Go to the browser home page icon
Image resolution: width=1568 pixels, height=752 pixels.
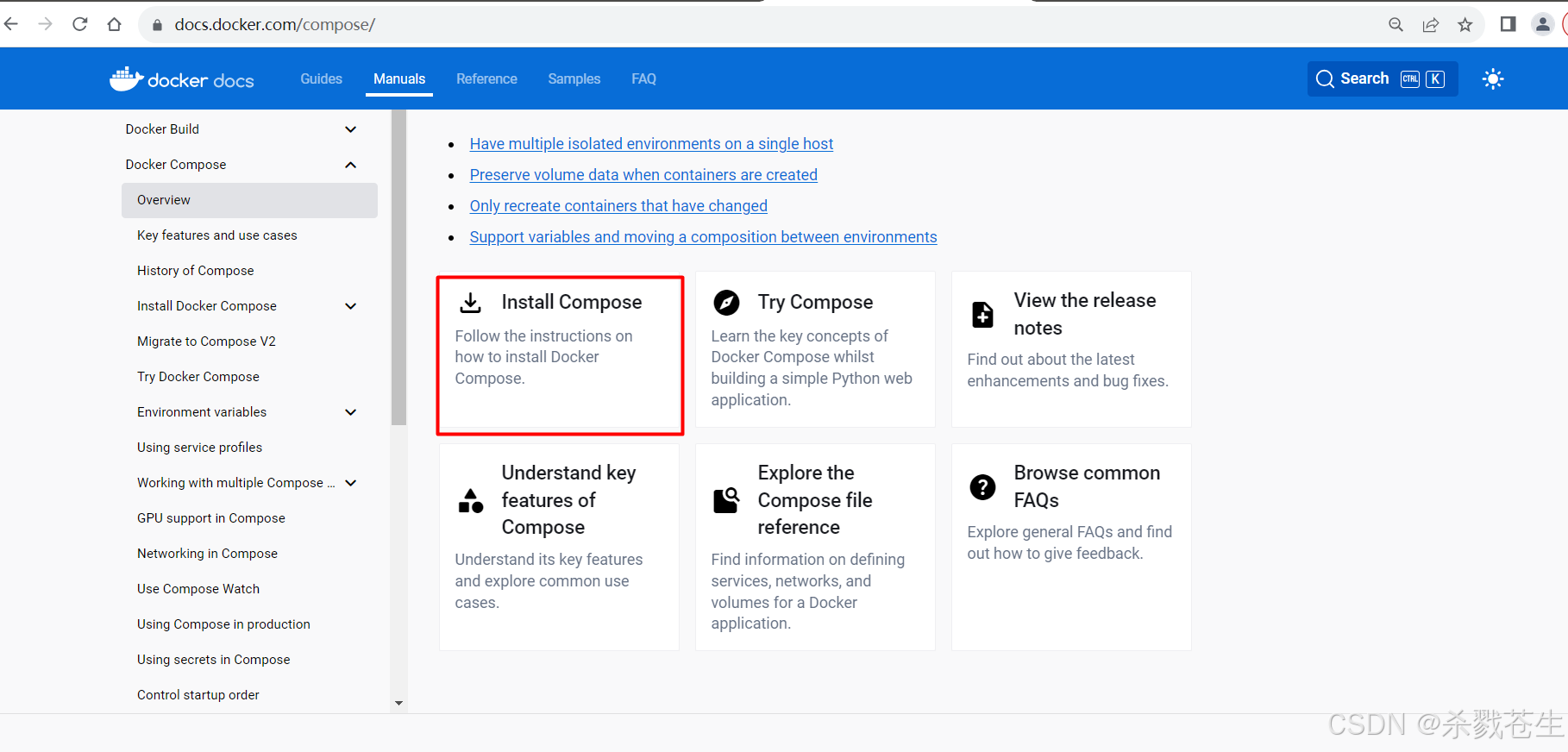click(x=114, y=24)
